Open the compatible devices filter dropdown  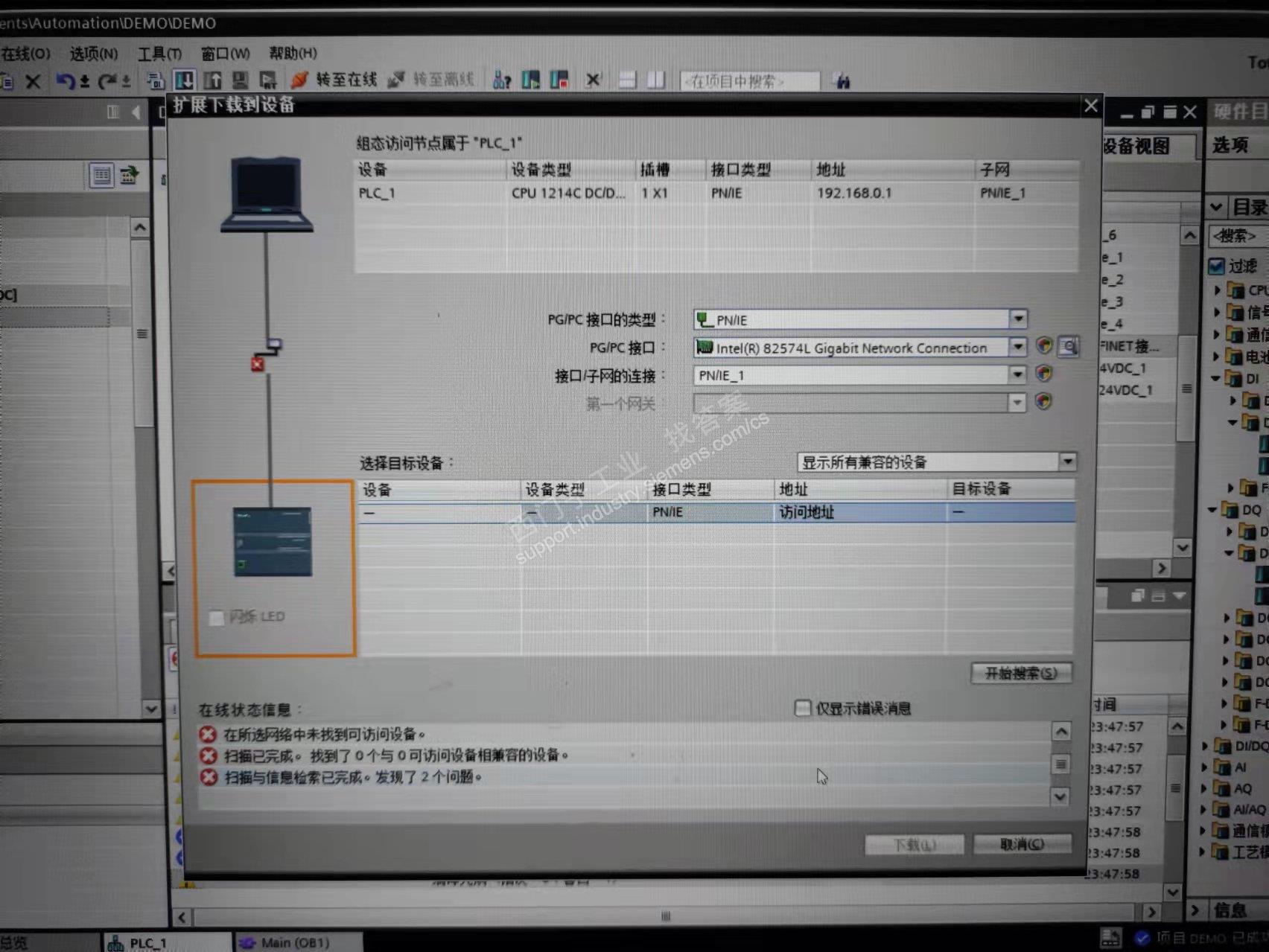click(1067, 461)
